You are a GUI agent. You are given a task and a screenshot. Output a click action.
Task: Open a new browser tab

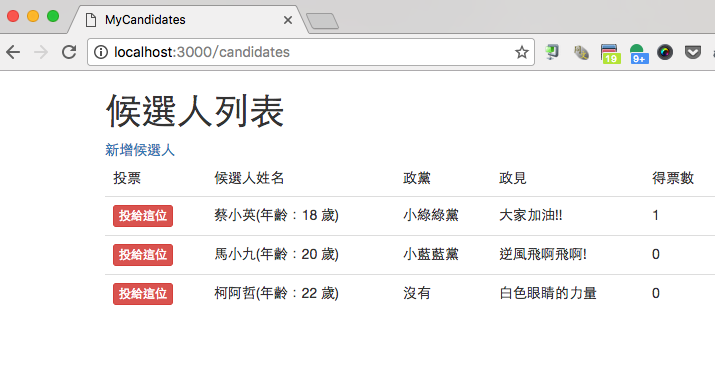coord(322,21)
